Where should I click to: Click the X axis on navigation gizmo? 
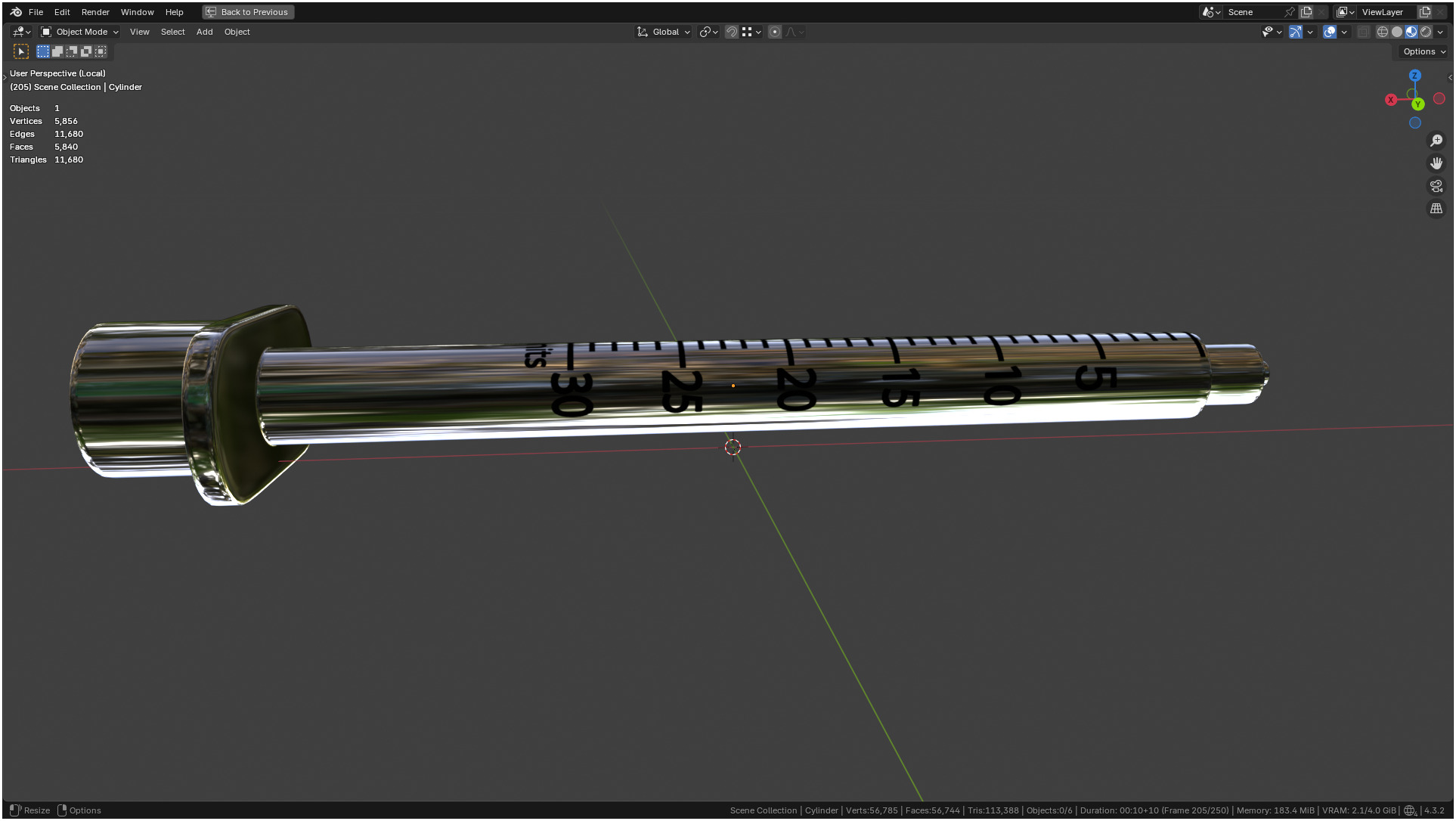(x=1390, y=100)
